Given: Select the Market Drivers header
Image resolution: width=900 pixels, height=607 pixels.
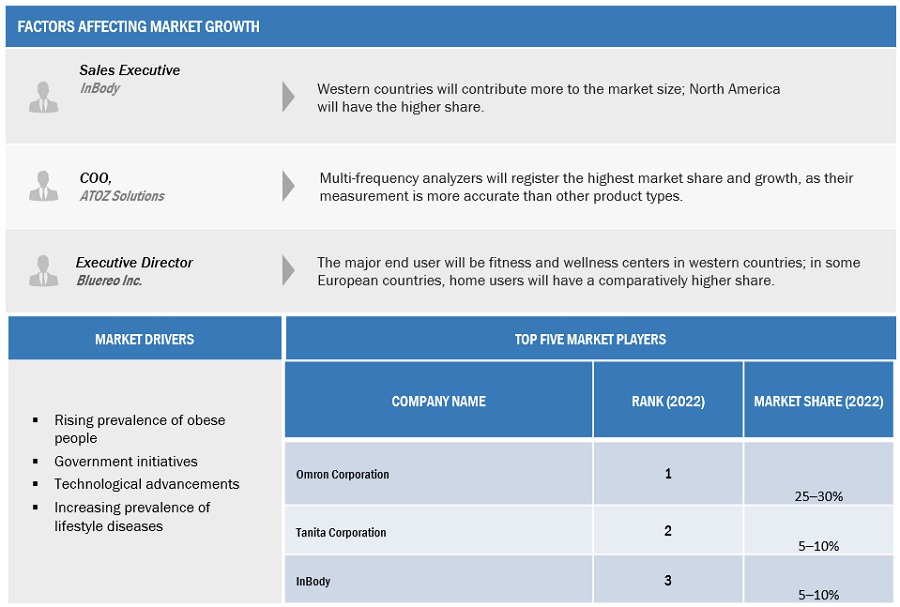Looking at the screenshot, I should pos(144,339).
